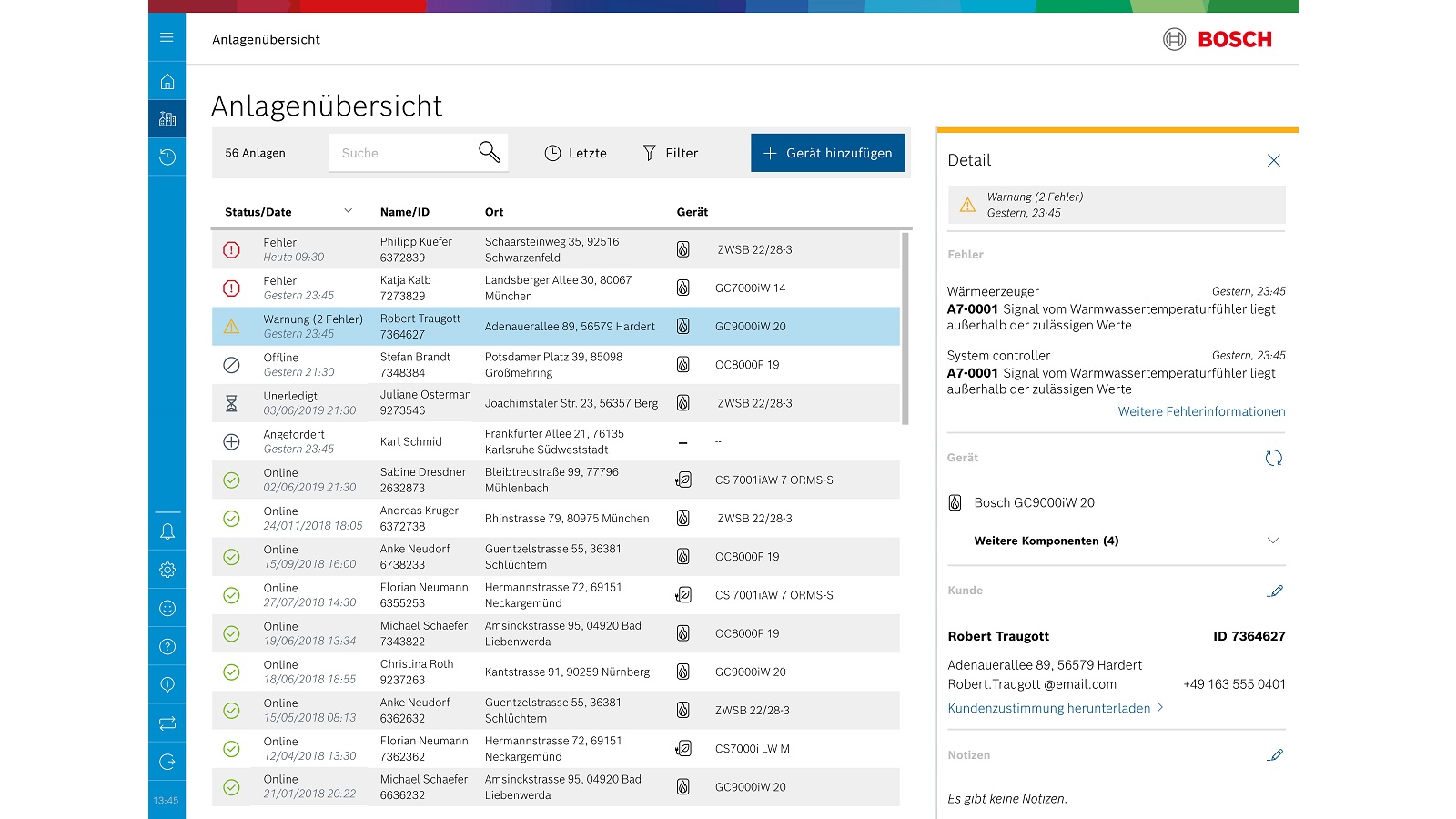Click the hourglass icon for Juliane Osterman

[x=231, y=403]
